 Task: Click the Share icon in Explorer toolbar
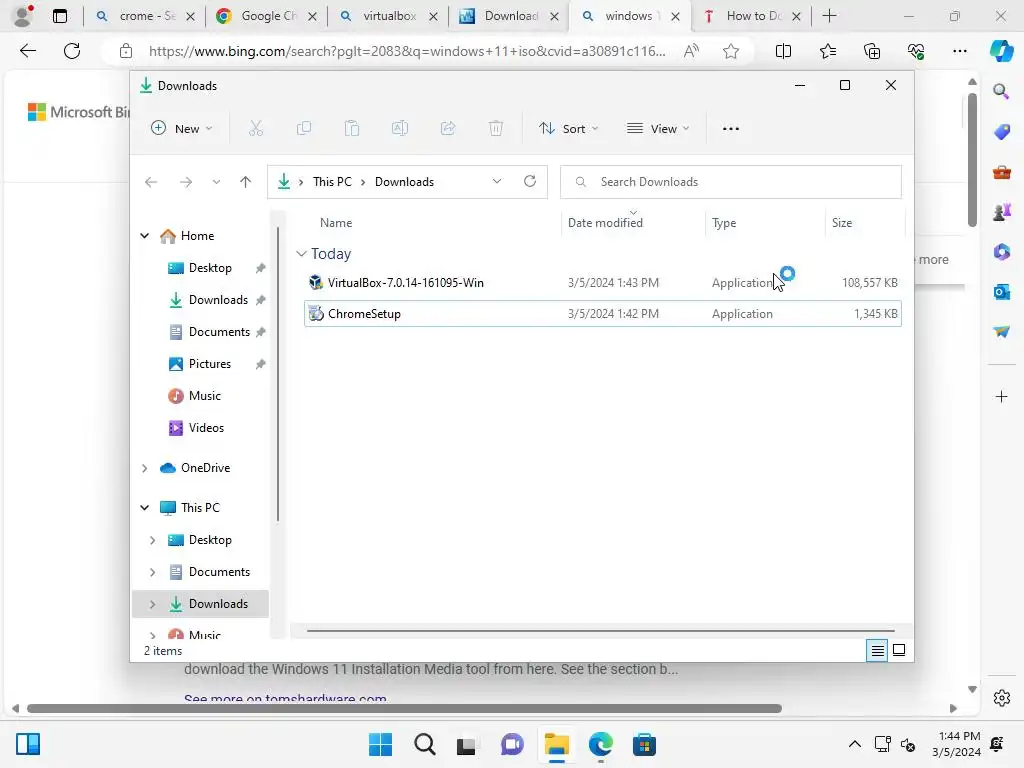click(x=448, y=129)
